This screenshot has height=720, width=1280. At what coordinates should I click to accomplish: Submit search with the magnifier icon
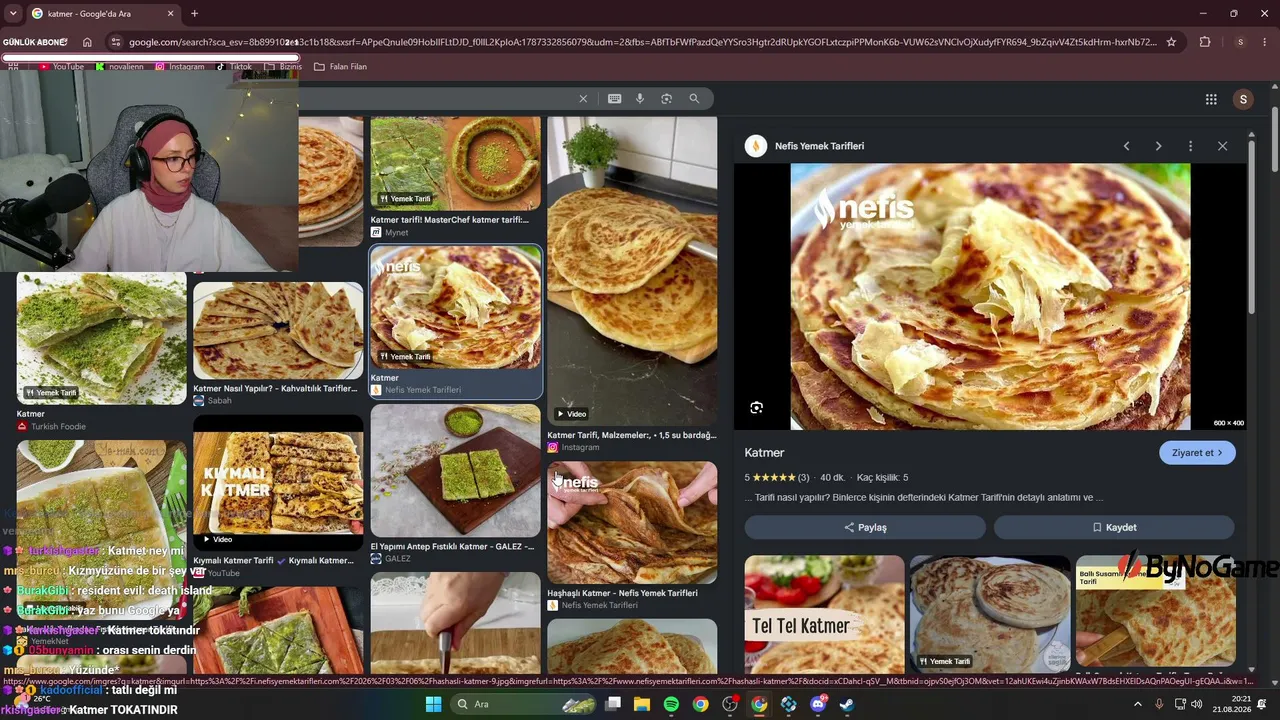pyautogui.click(x=694, y=99)
